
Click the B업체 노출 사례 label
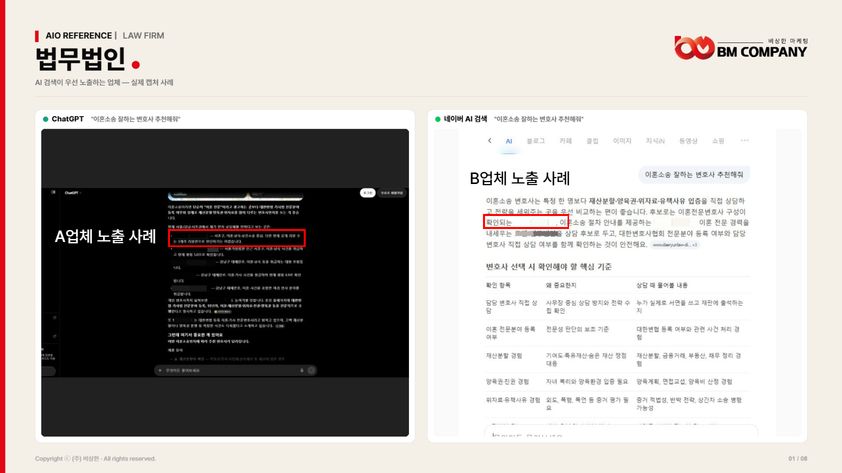(x=520, y=178)
